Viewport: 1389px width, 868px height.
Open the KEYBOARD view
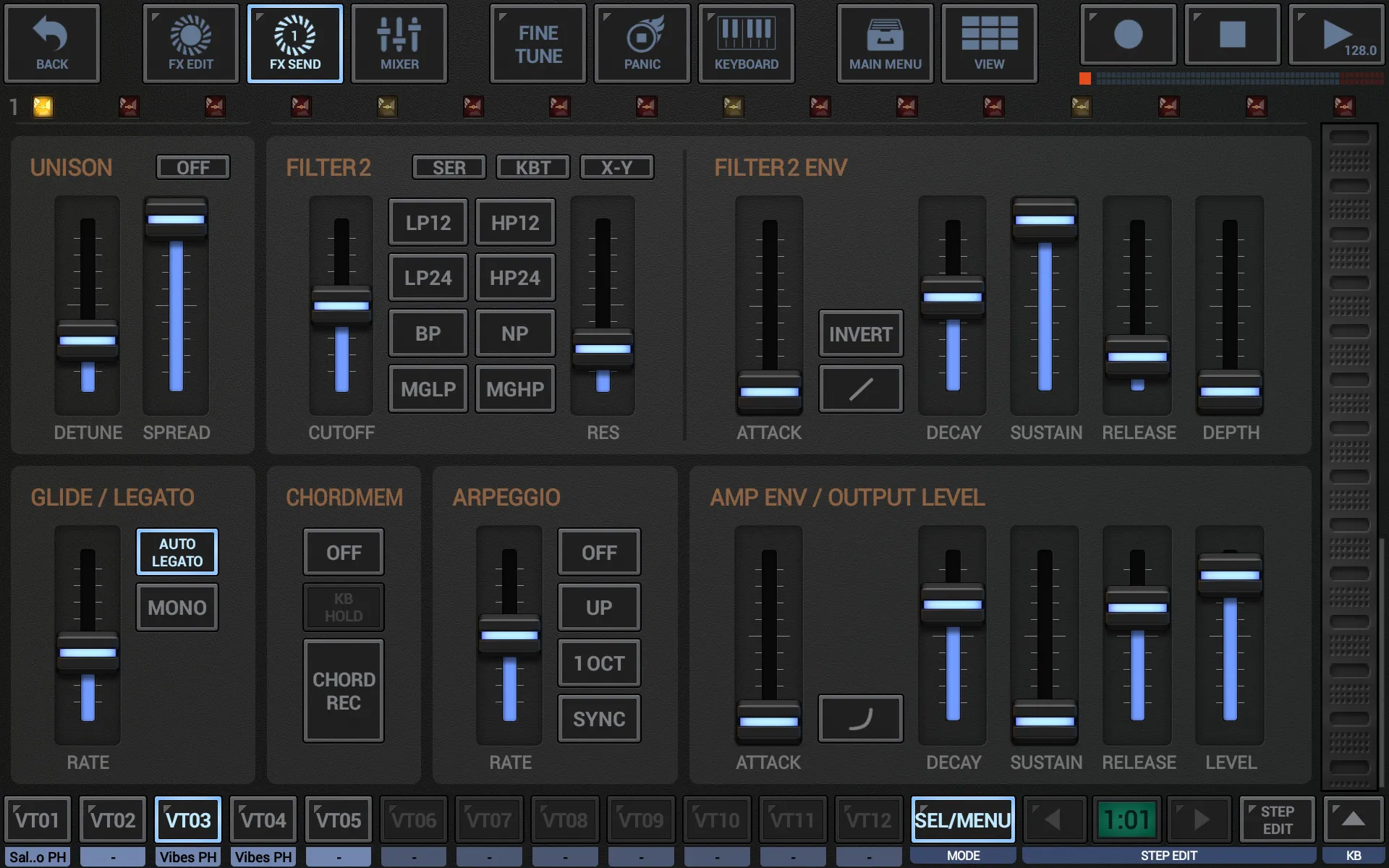[x=746, y=43]
